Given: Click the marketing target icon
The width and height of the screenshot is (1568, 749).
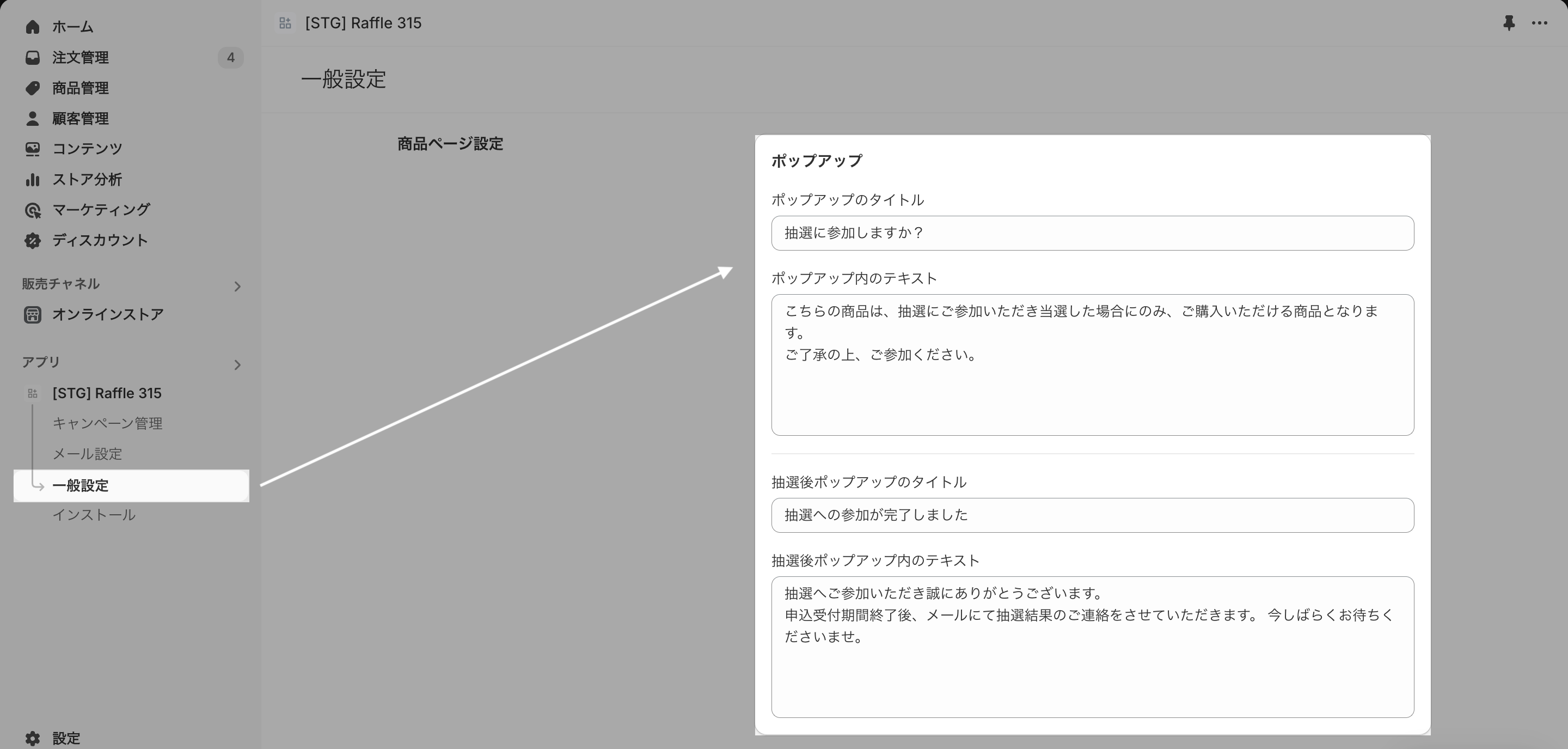Looking at the screenshot, I should pos(32,210).
